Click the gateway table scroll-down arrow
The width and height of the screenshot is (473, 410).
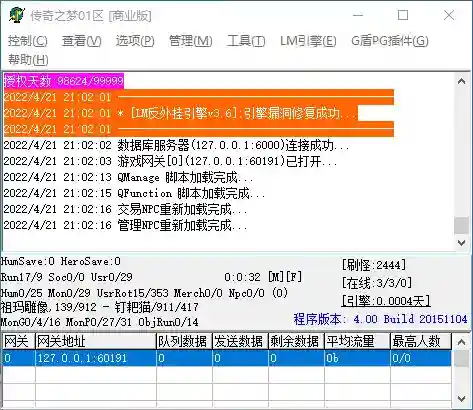[462, 399]
